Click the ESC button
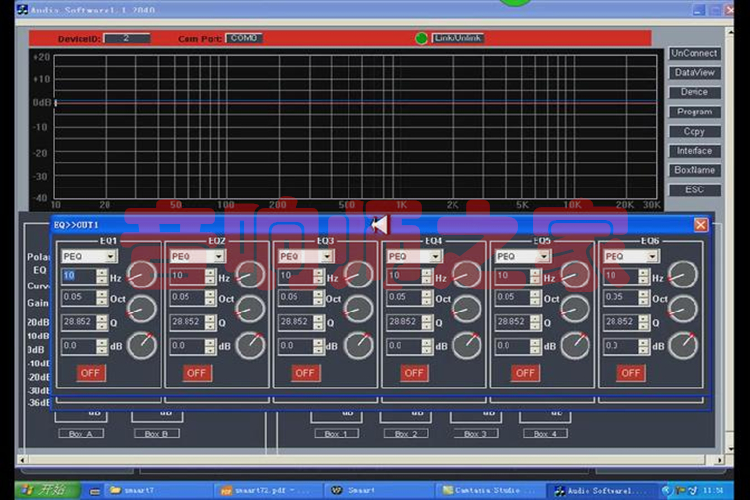This screenshot has height=500, width=750. coord(695,190)
